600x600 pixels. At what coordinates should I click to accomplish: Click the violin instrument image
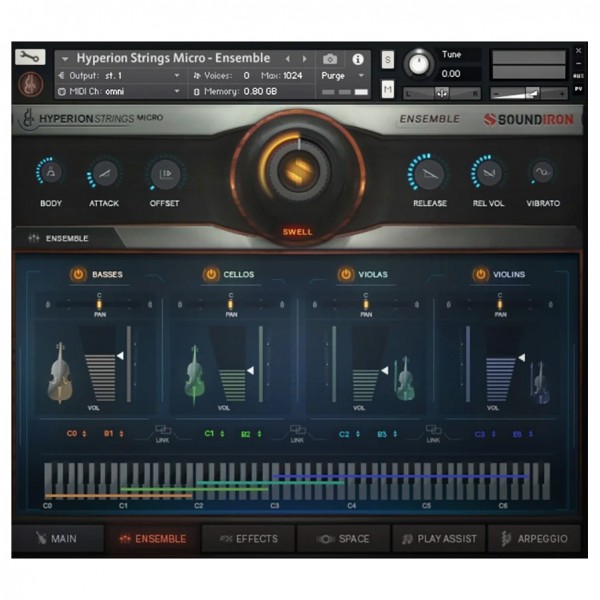click(540, 383)
